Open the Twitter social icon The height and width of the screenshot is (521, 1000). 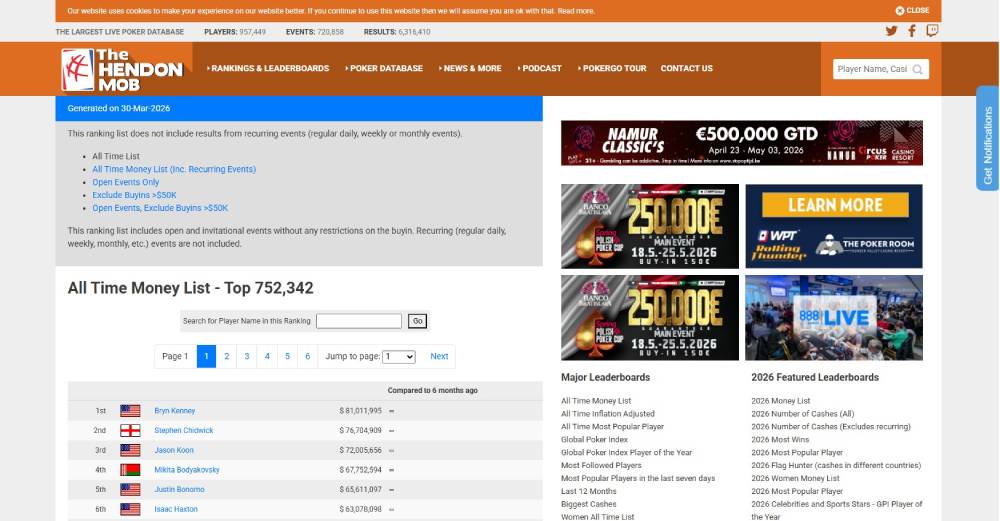(892, 31)
